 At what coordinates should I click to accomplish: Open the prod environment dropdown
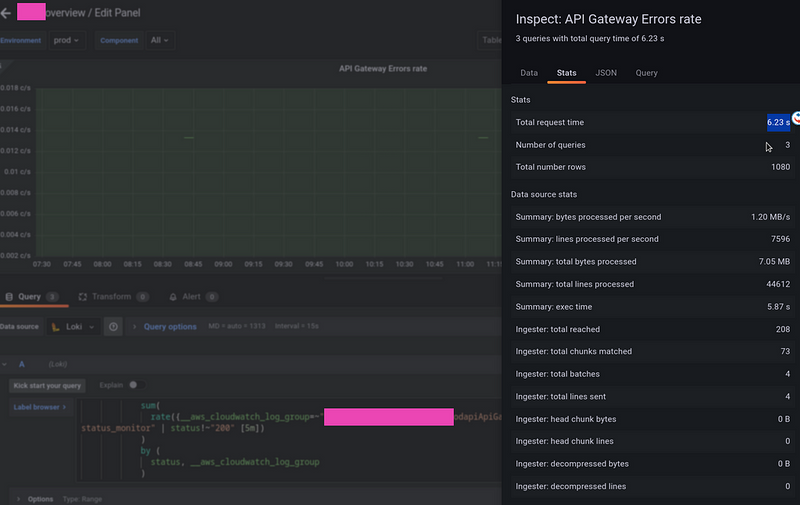pos(66,40)
